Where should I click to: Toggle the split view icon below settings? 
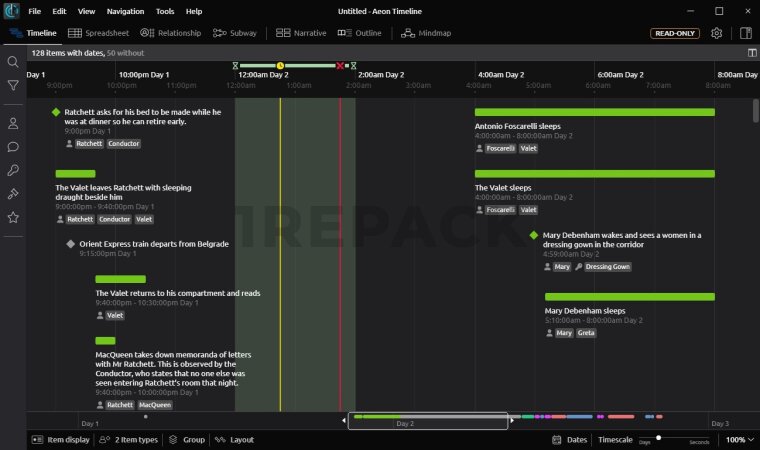click(x=752, y=52)
